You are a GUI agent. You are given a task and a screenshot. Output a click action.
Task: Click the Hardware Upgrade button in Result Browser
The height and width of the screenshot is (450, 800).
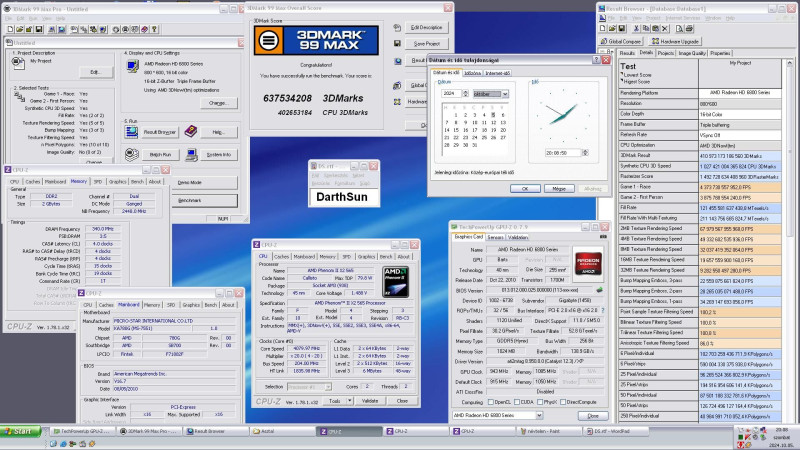coord(675,41)
